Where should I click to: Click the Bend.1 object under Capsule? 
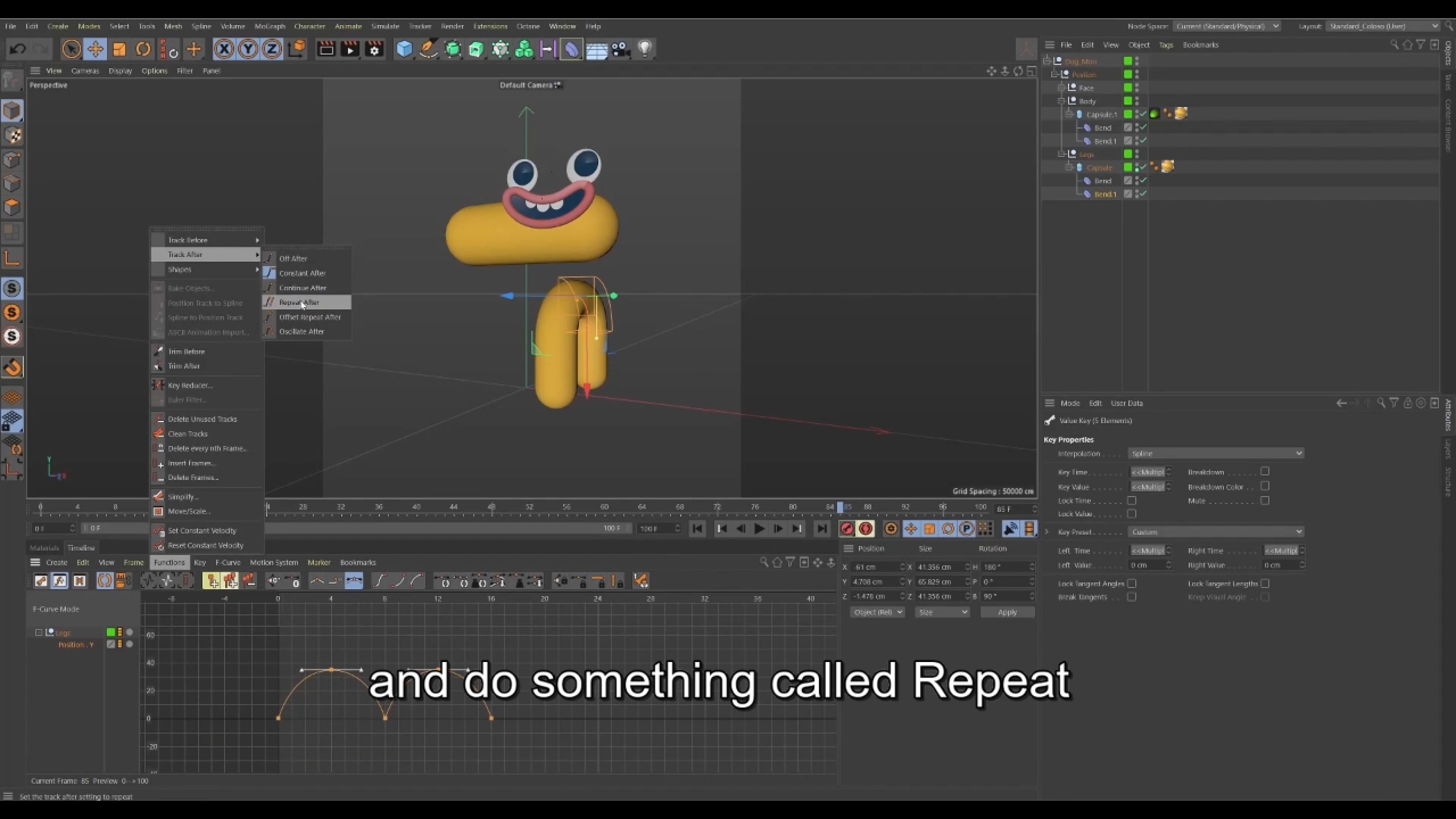[1105, 194]
